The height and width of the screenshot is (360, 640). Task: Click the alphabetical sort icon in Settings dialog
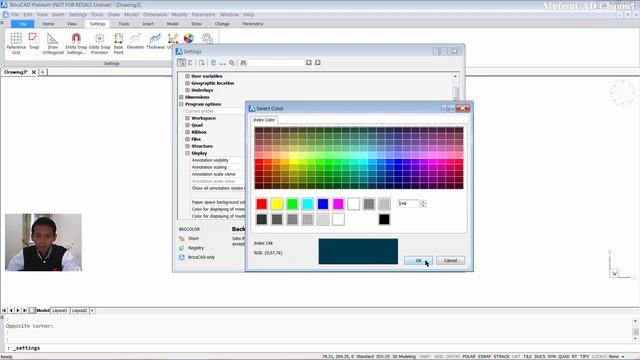(191, 62)
